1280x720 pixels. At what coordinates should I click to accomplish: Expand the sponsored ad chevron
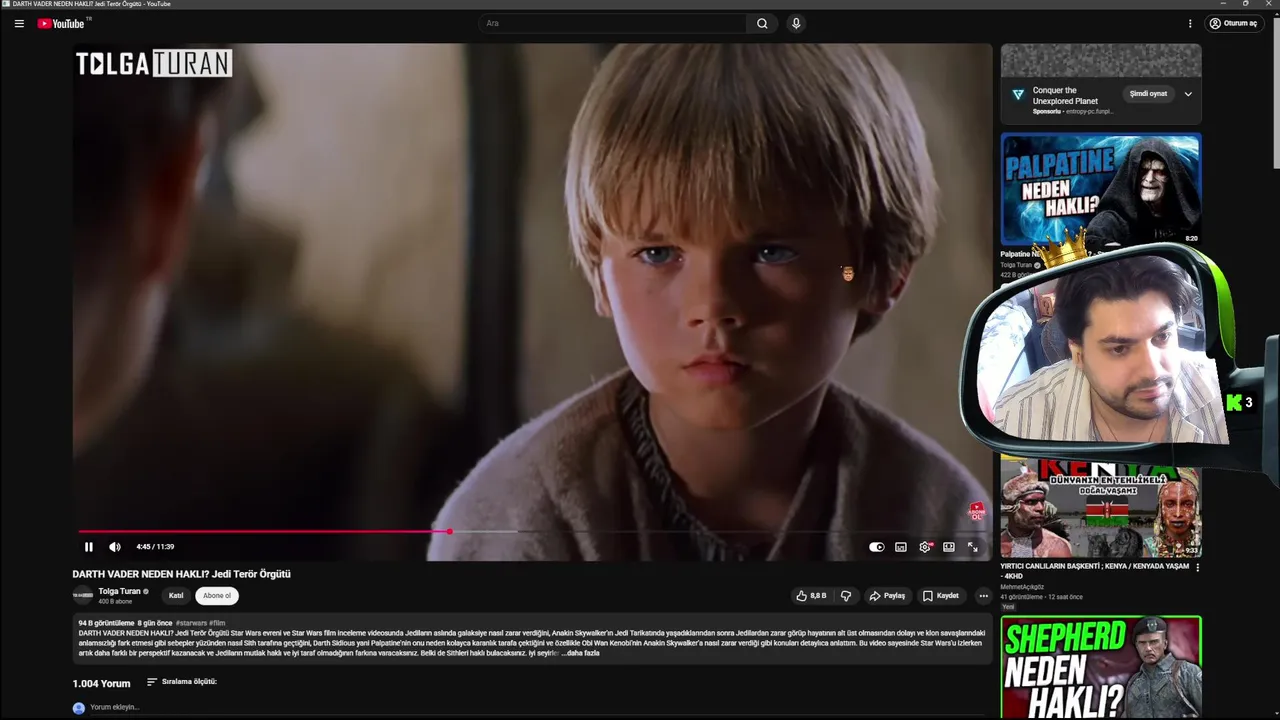click(1188, 94)
